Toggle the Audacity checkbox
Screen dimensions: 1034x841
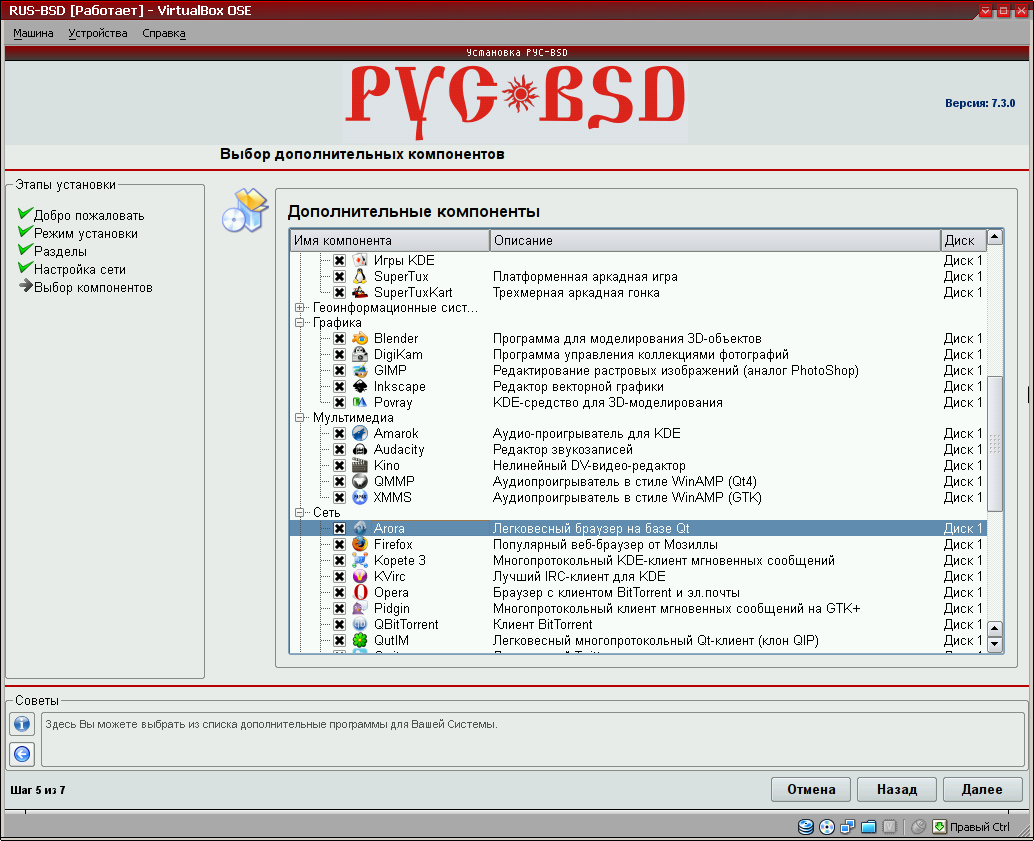(x=339, y=450)
